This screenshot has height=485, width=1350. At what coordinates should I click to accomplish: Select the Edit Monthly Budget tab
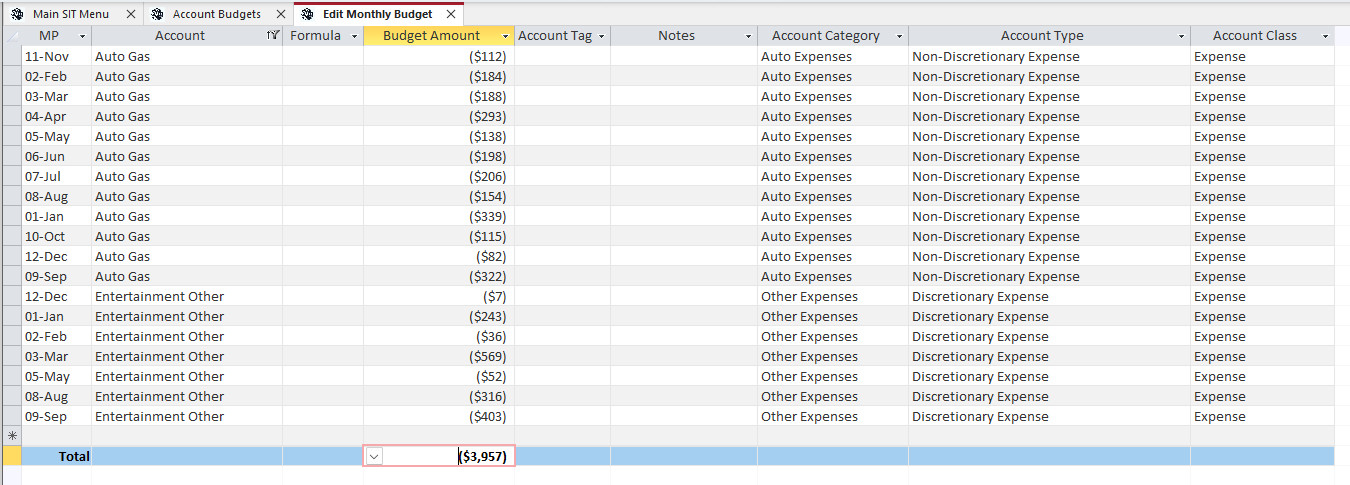(378, 14)
